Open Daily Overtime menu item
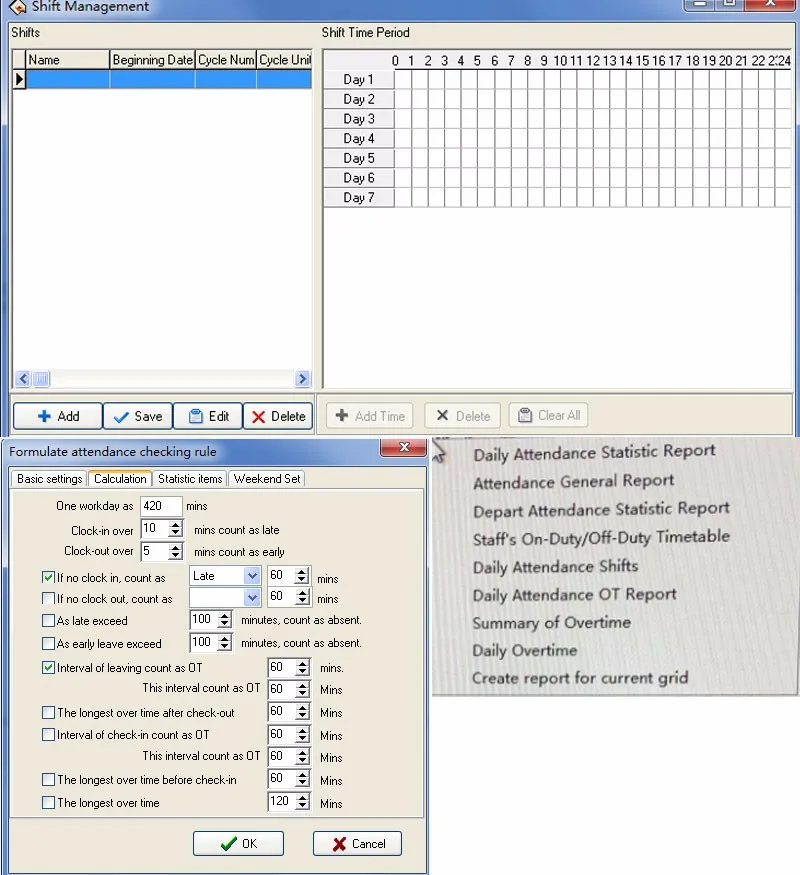The image size is (800, 875). 524,650
